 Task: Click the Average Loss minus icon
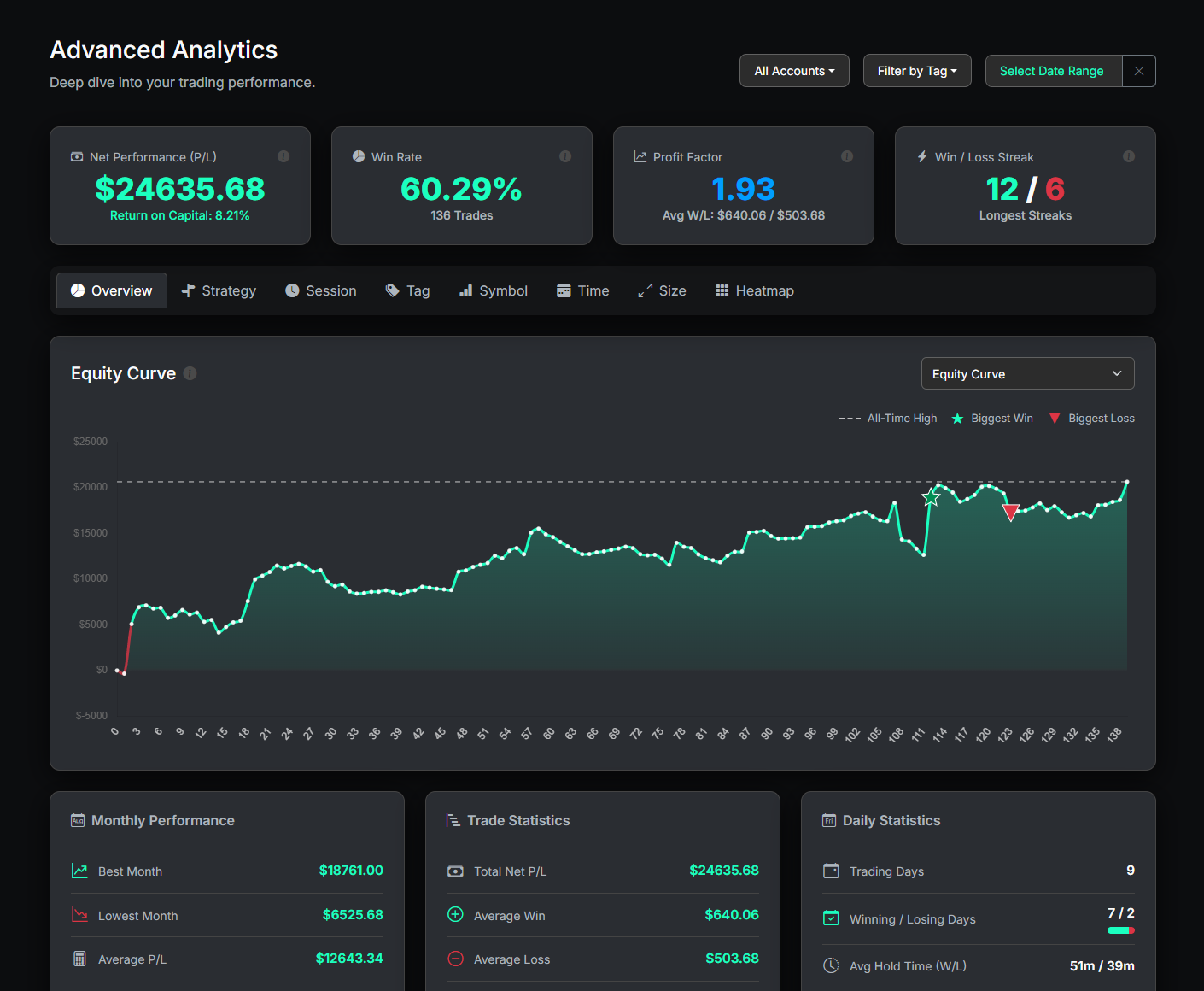(455, 959)
